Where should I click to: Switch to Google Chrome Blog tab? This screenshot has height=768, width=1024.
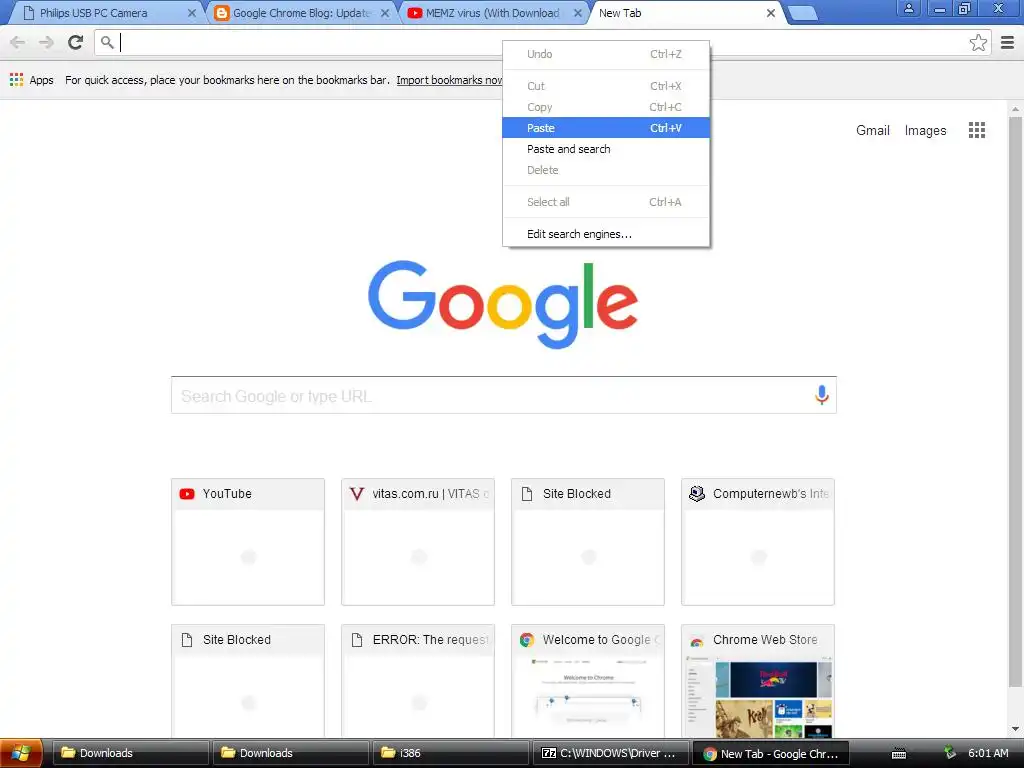[300, 13]
